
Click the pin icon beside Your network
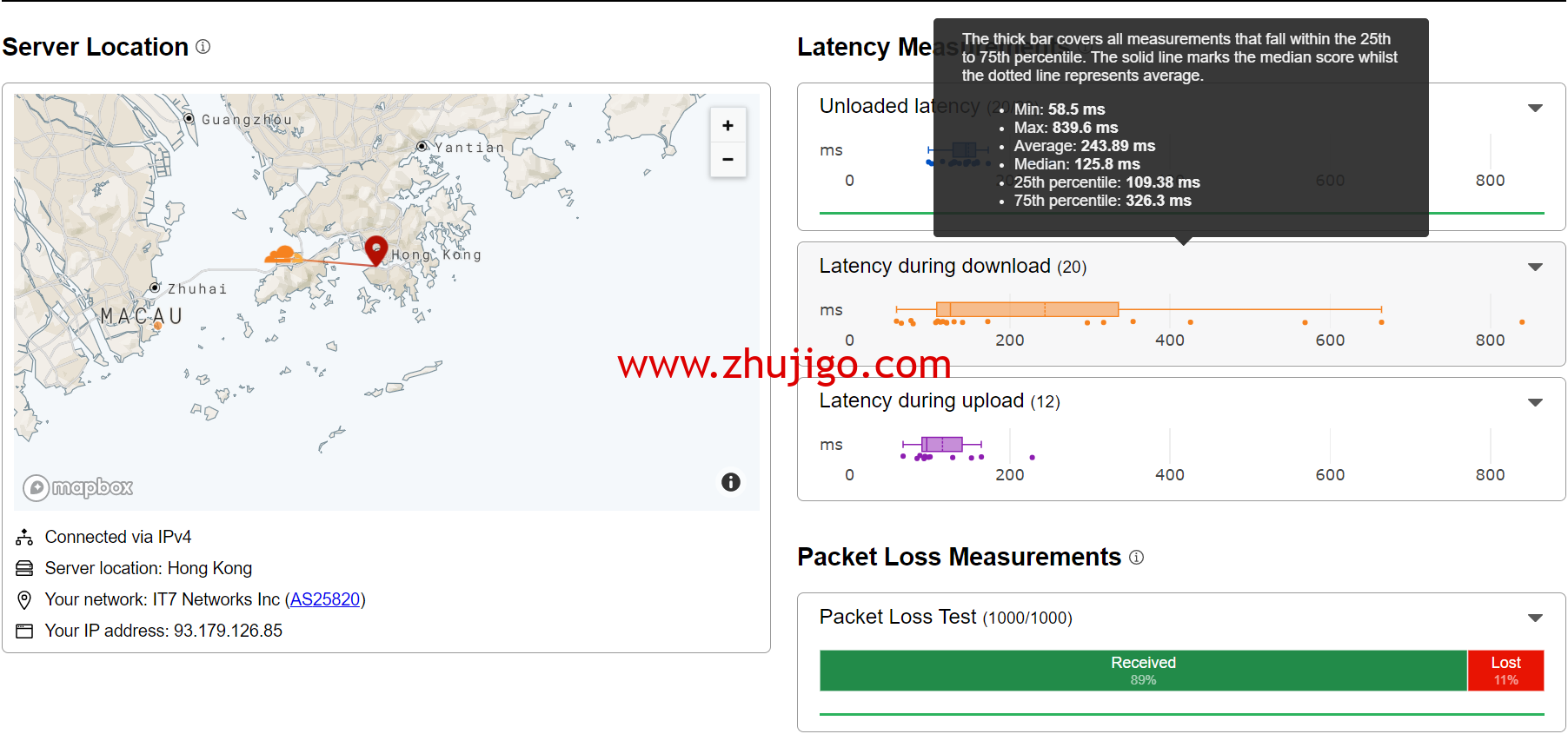point(24,600)
